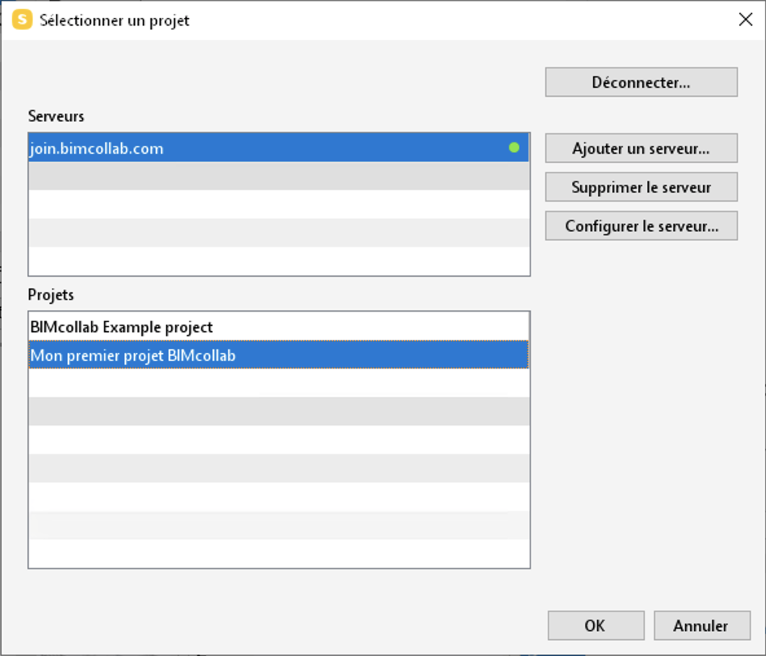Confirm the selection with OK
Image resolution: width=766 pixels, height=656 pixels.
596,625
